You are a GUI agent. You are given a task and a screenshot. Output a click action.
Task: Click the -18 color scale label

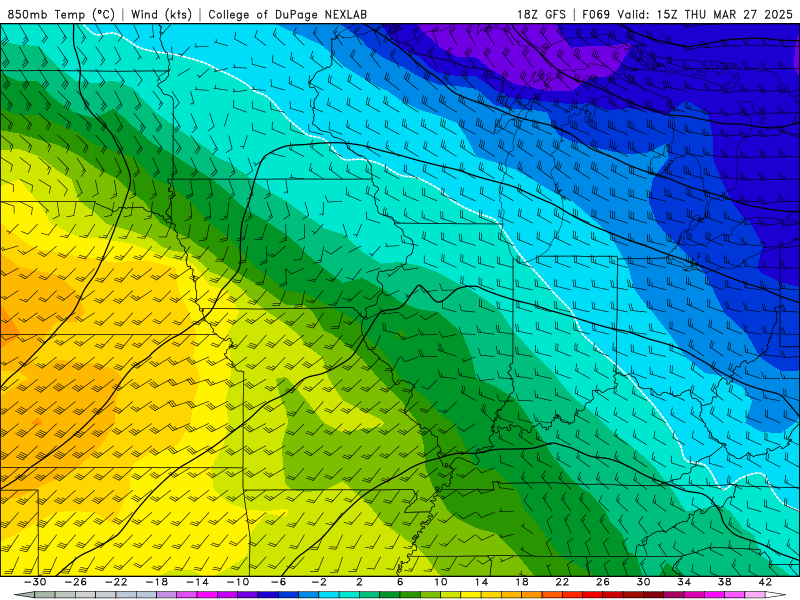pyautogui.click(x=157, y=582)
